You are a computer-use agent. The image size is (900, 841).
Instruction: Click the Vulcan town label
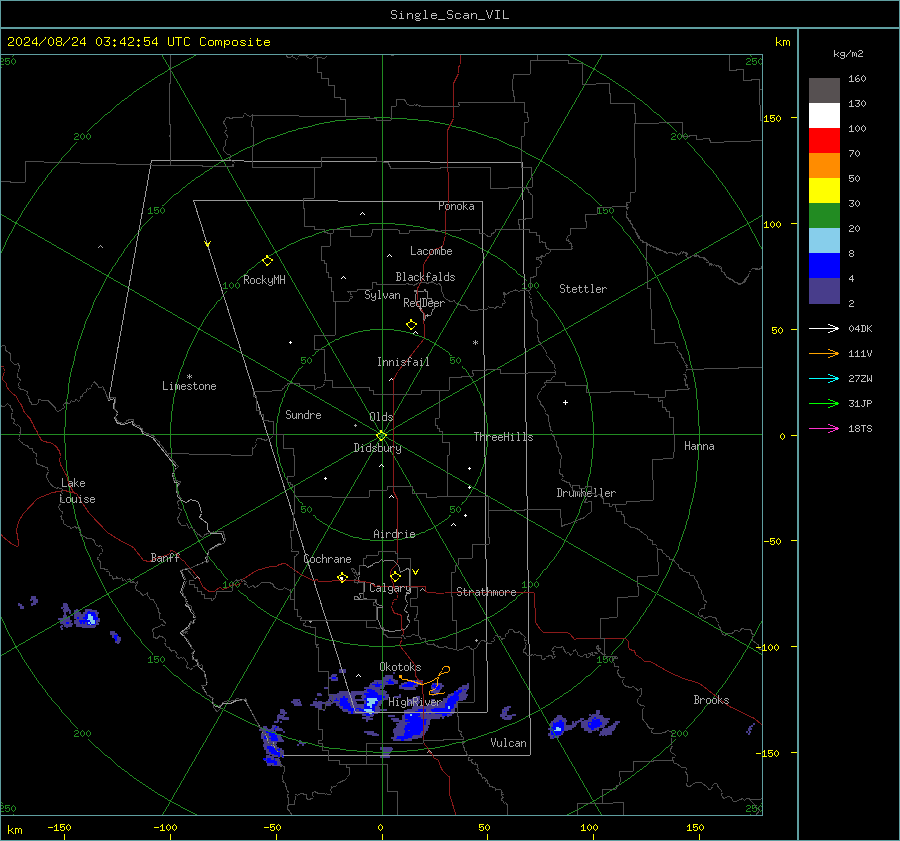pyautogui.click(x=508, y=743)
